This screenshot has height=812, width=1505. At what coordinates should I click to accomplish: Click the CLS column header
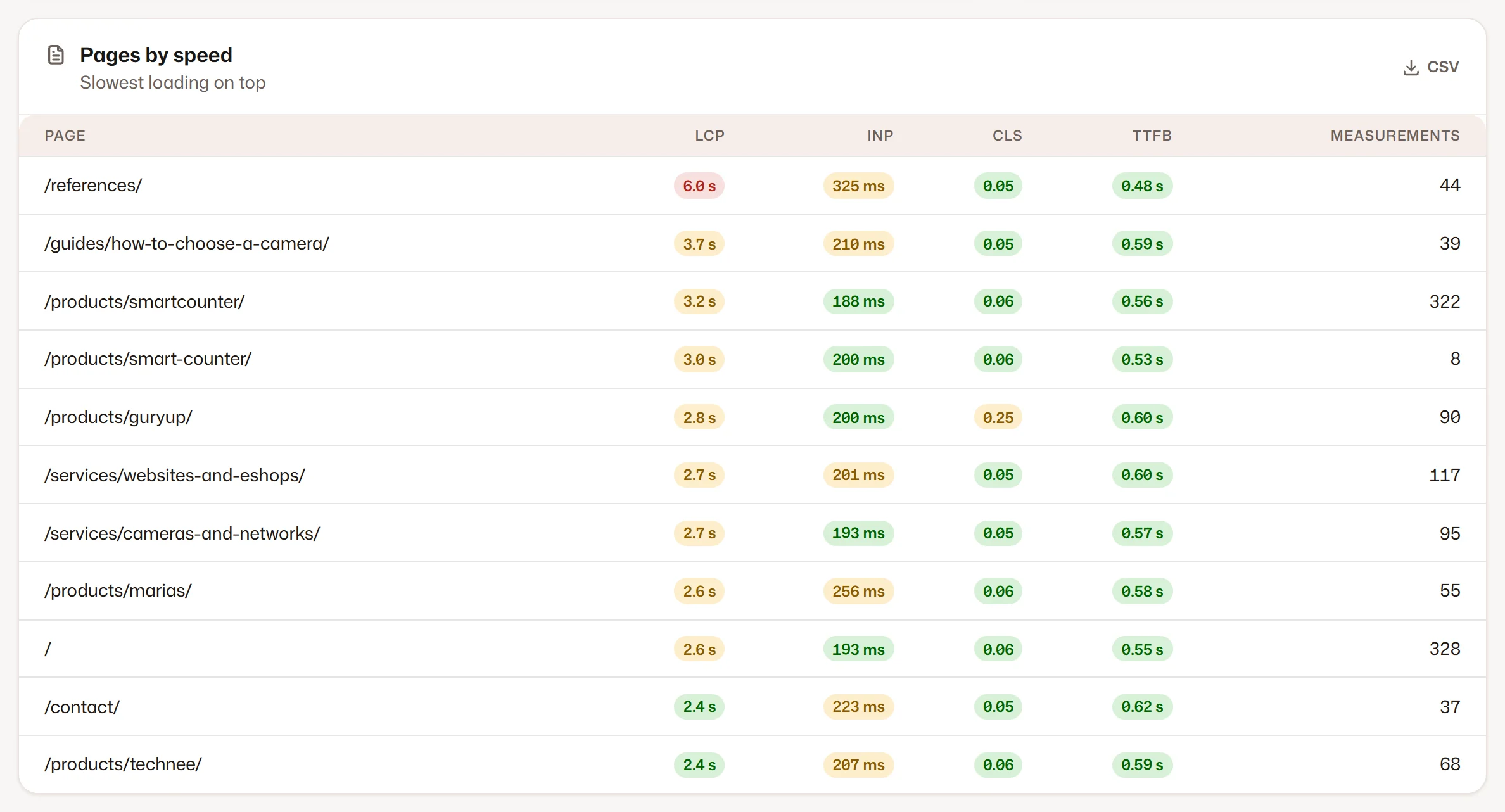[1007, 136]
